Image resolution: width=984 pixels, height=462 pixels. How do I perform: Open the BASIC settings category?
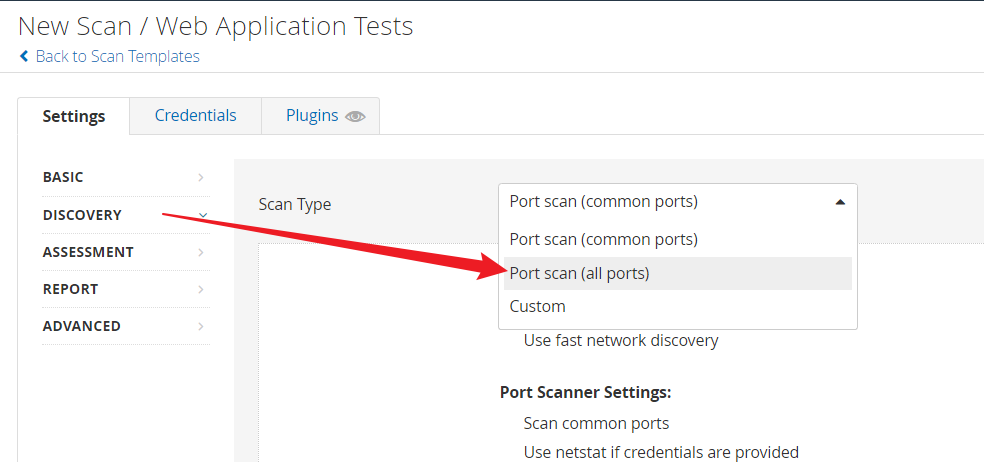tap(63, 177)
